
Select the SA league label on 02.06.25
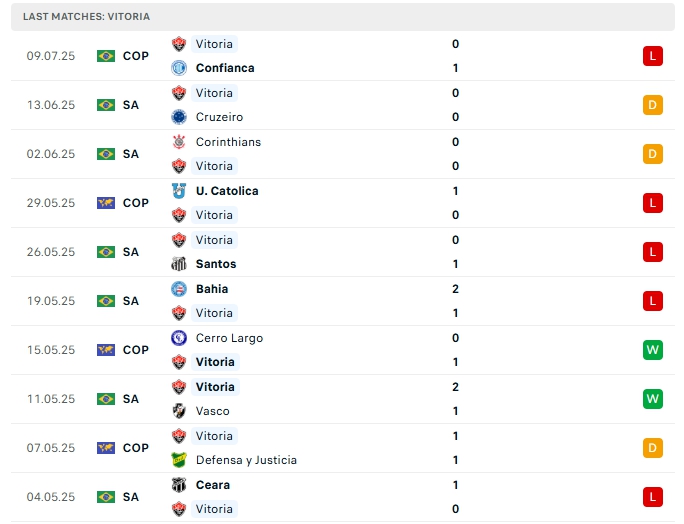click(131, 154)
